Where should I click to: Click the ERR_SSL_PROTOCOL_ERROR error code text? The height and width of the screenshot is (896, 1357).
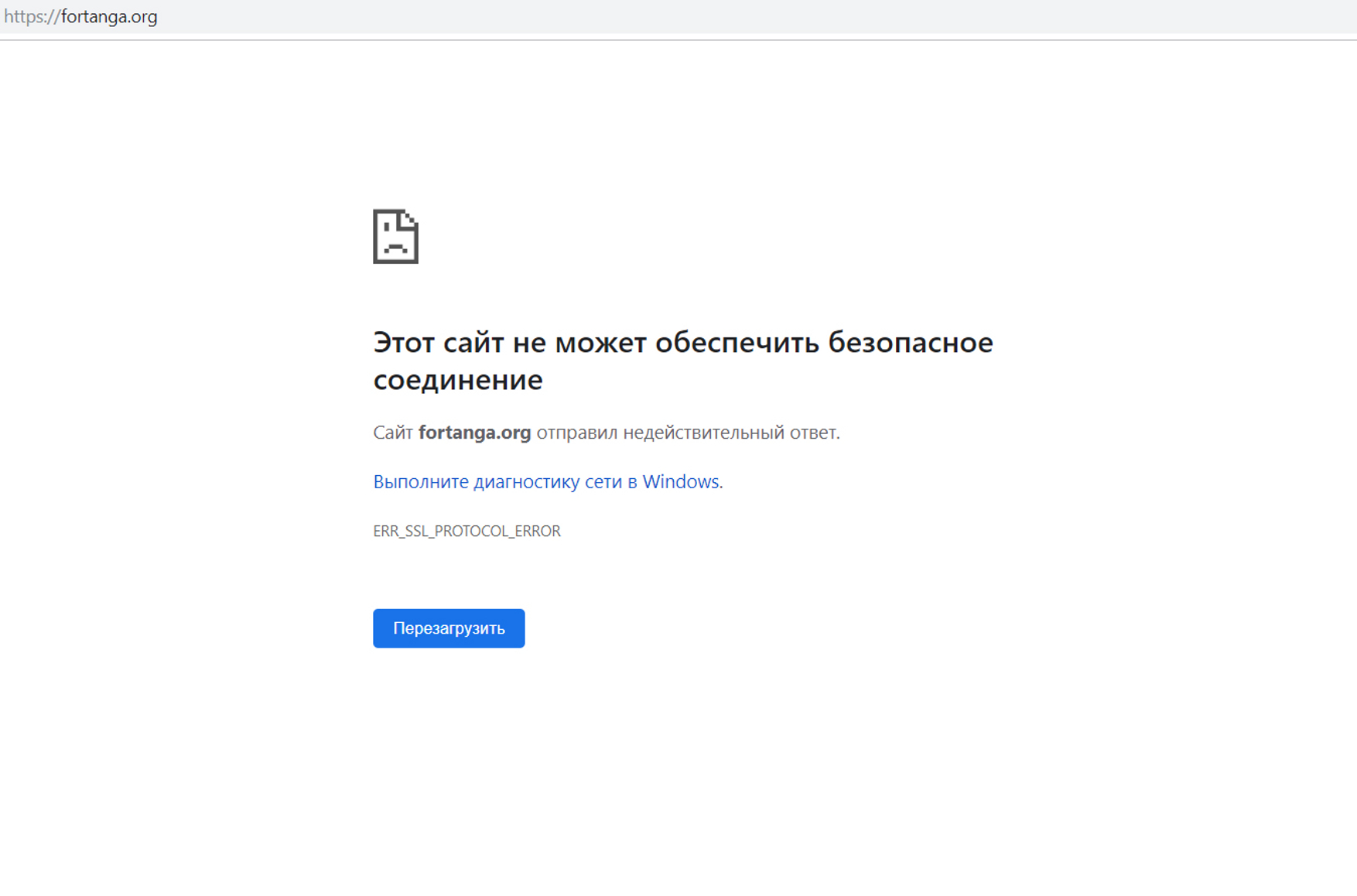point(467,531)
